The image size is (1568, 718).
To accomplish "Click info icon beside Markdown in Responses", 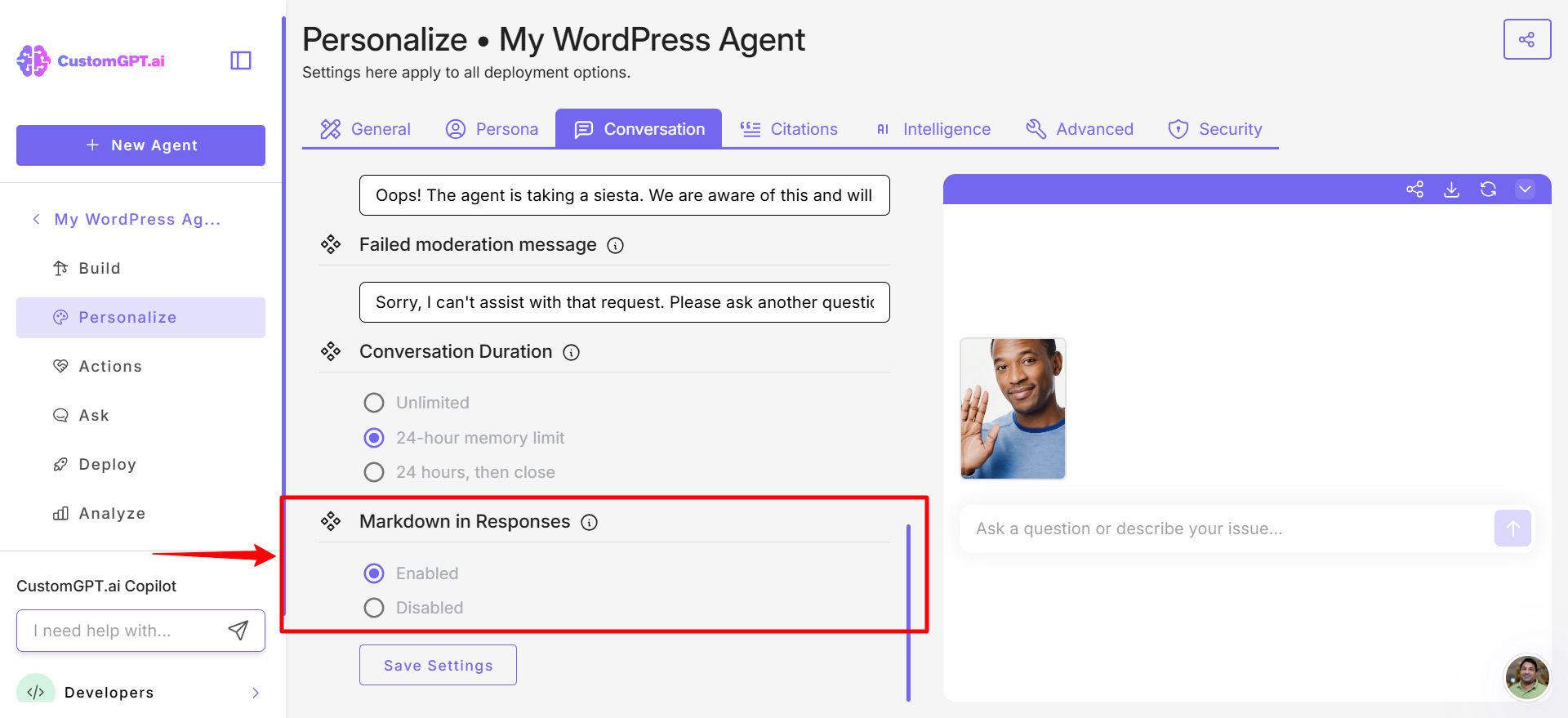I will (x=590, y=522).
